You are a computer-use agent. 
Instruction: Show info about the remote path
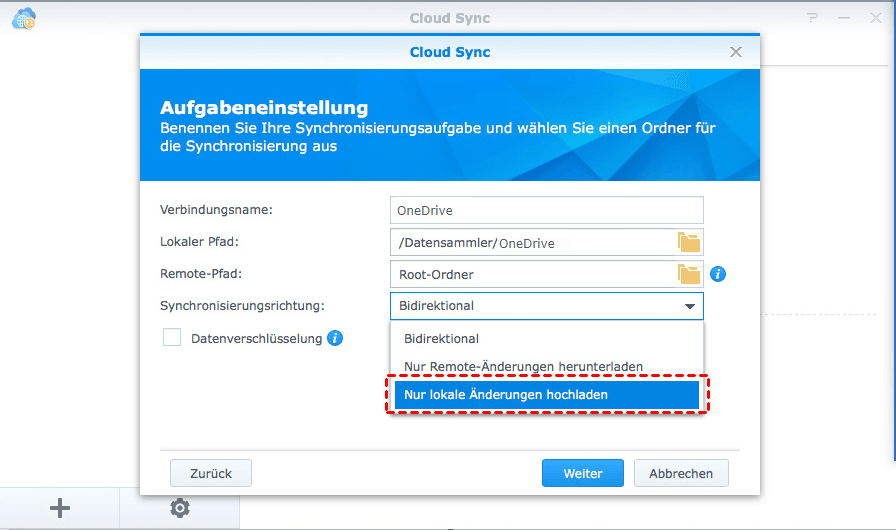[x=717, y=274]
